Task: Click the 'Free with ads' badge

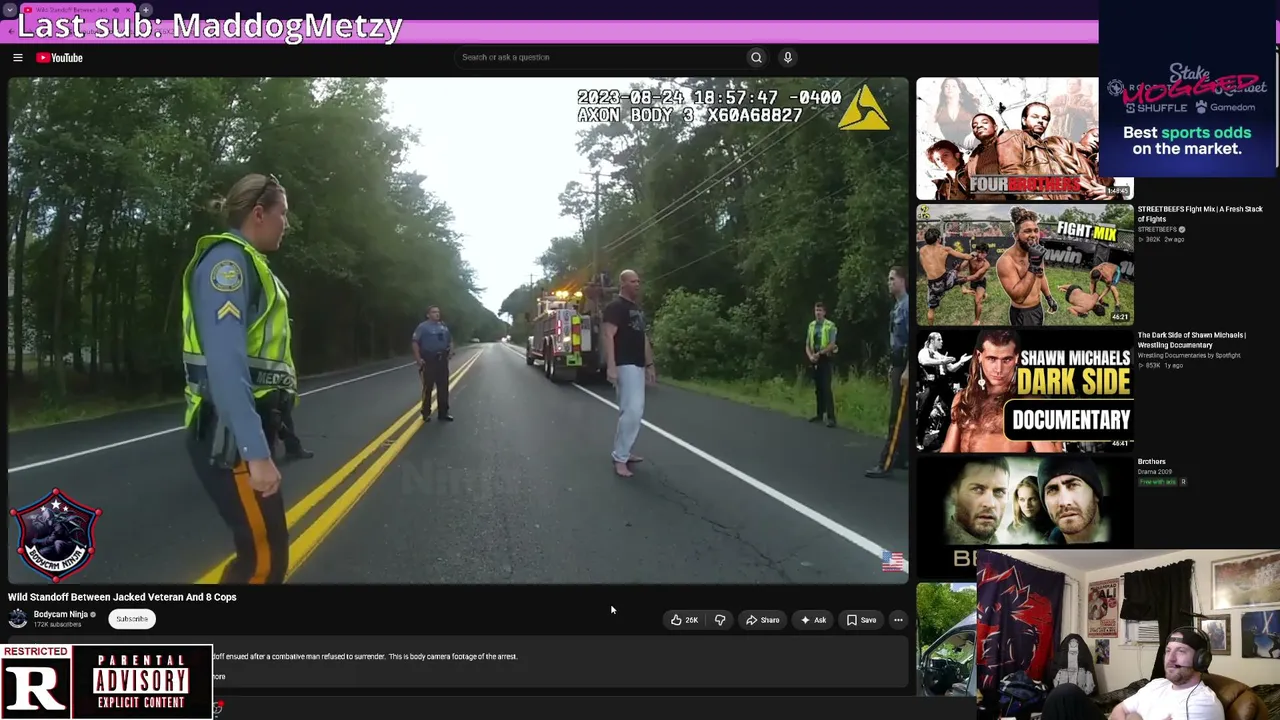Action: pos(1157,482)
